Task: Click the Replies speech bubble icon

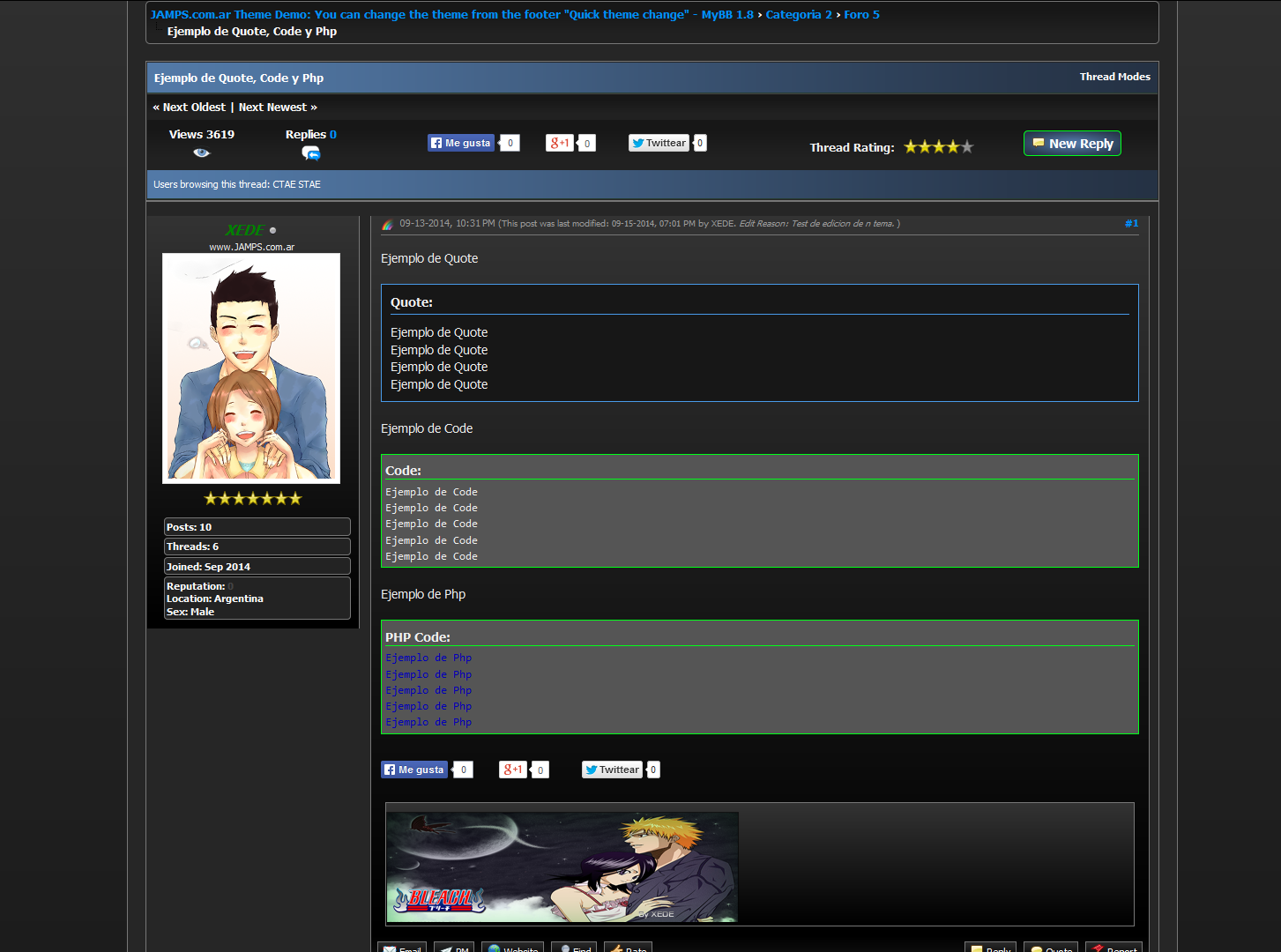Action: [310, 153]
